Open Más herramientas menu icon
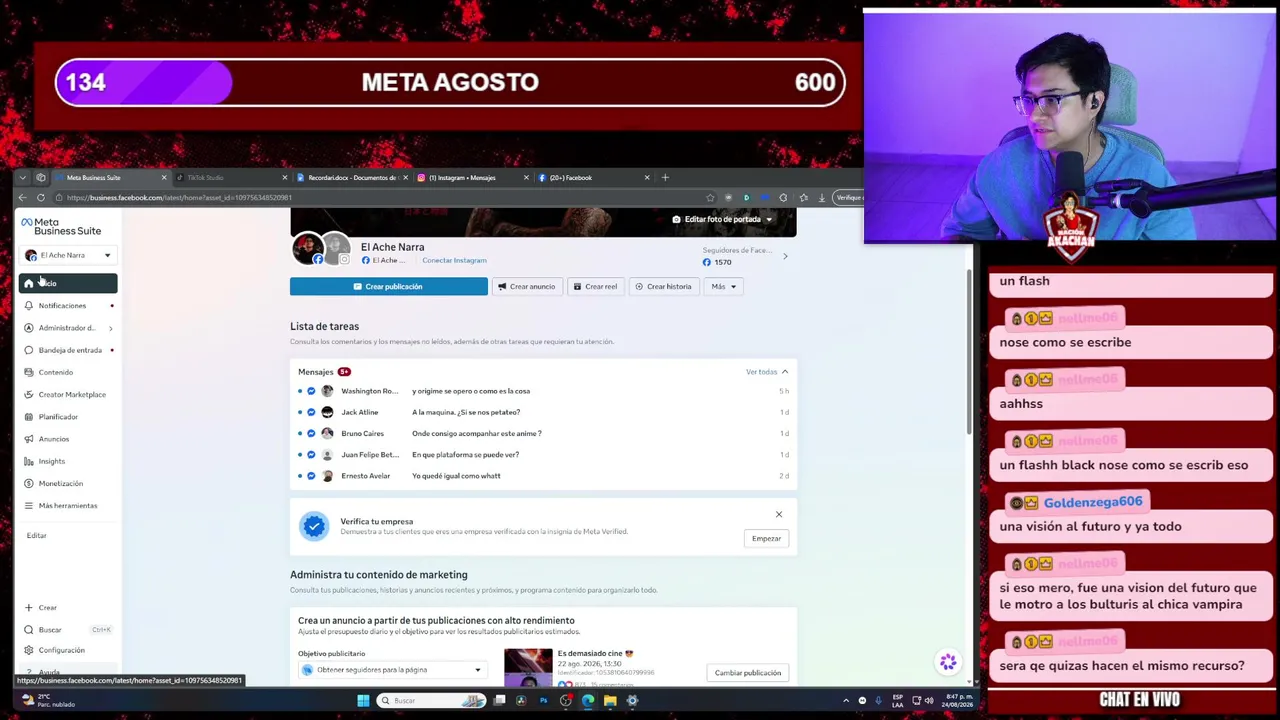The height and width of the screenshot is (720, 1280). (29, 505)
